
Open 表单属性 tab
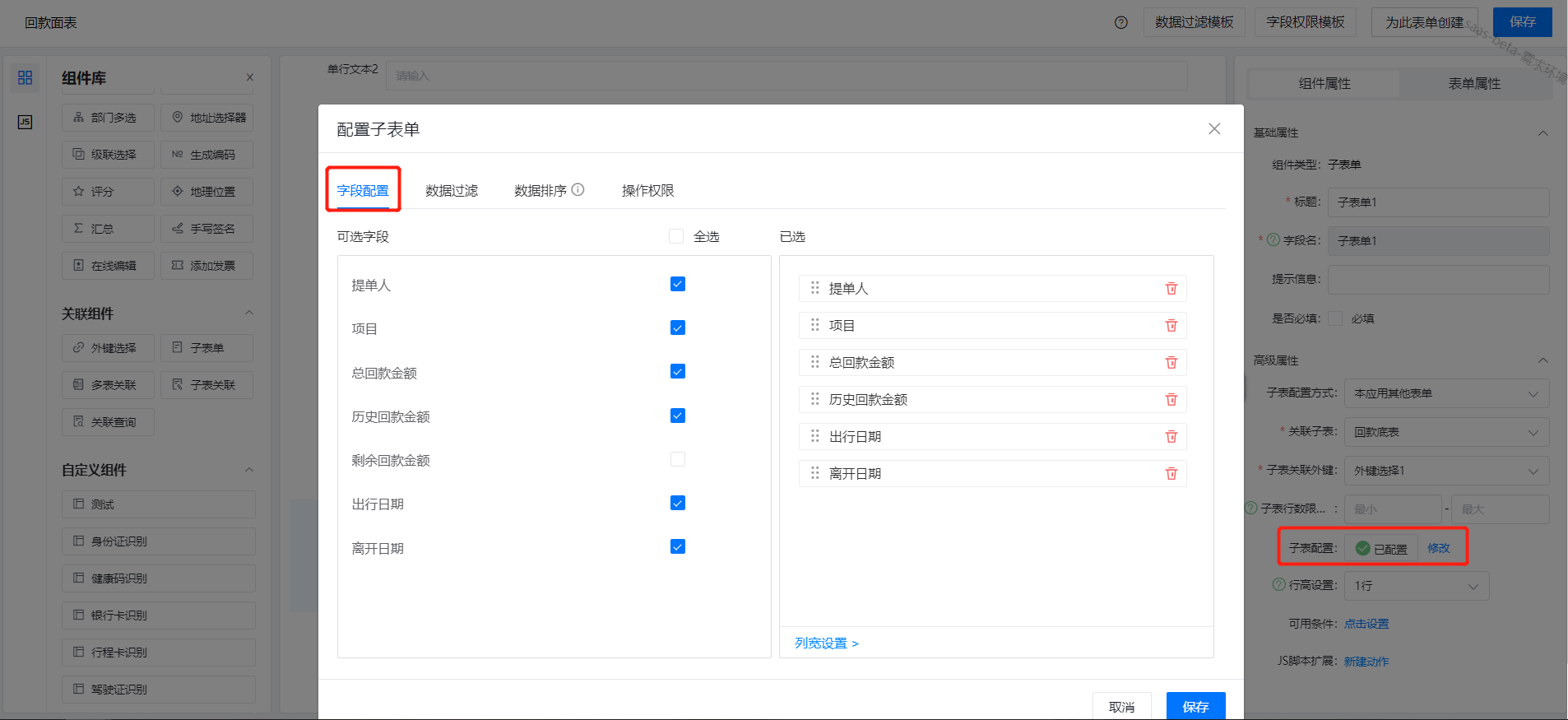[x=1474, y=83]
